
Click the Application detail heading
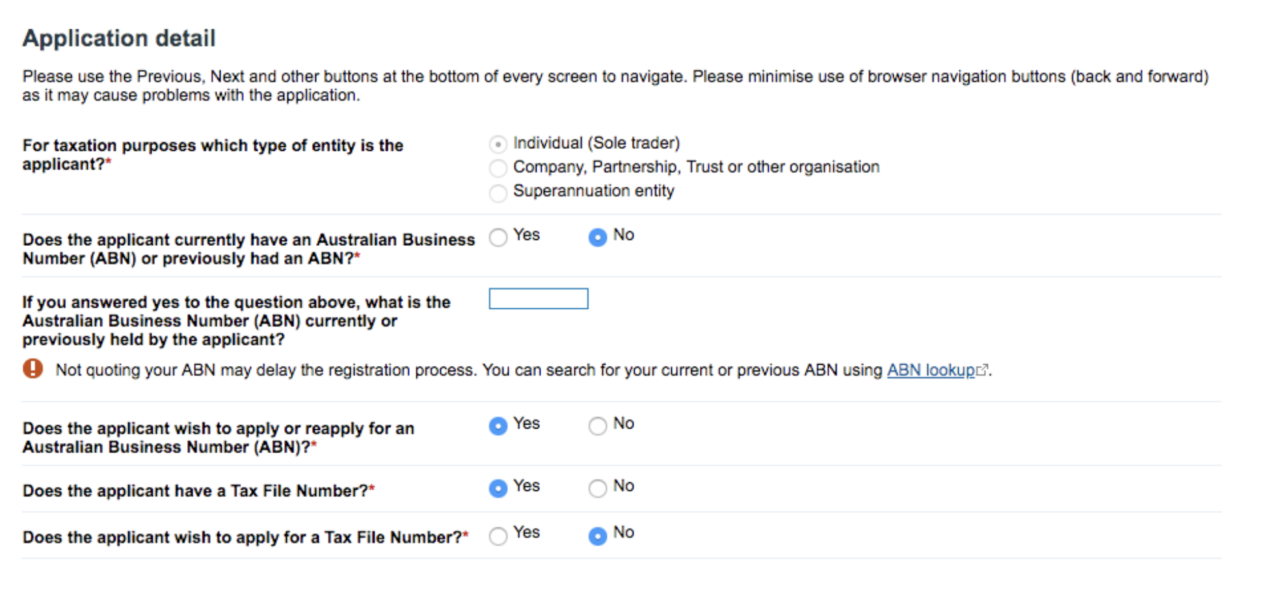pyautogui.click(x=118, y=38)
